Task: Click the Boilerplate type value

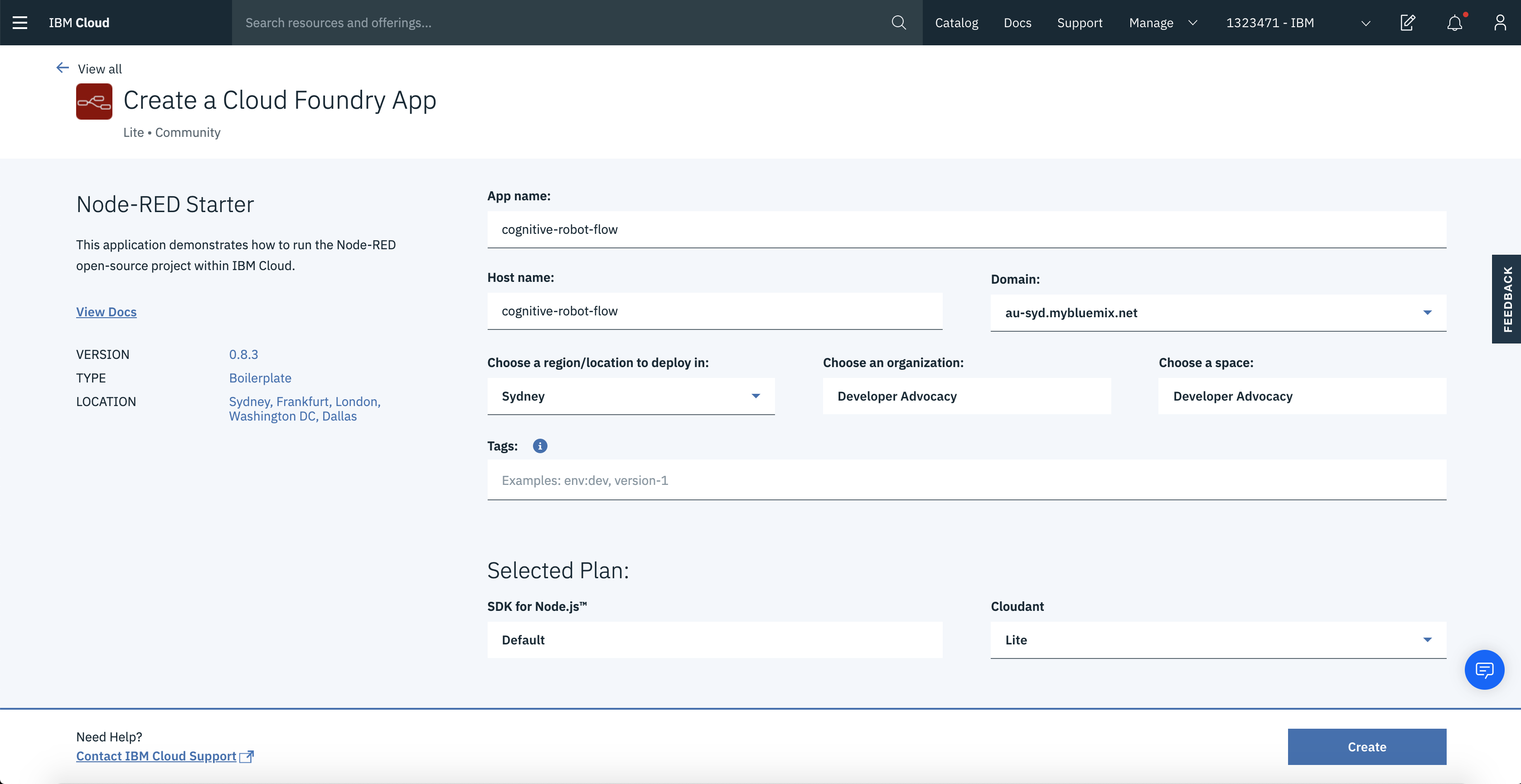Action: 260,378
